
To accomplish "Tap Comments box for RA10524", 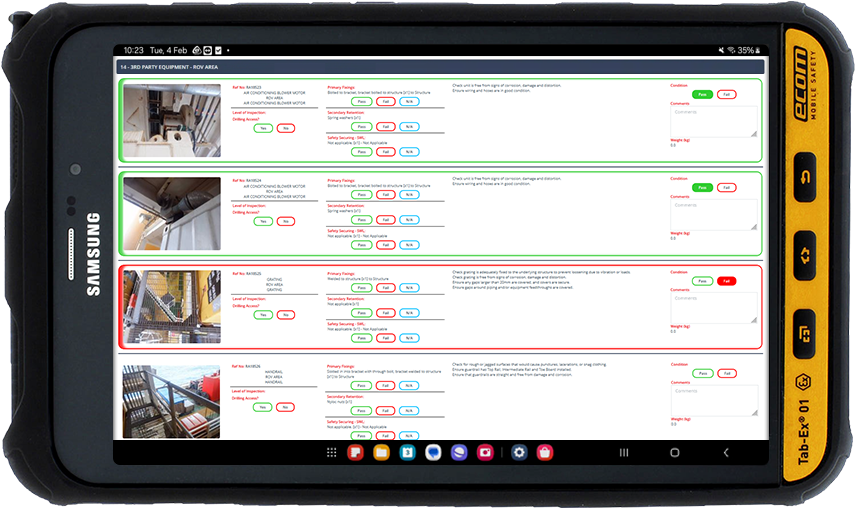I will click(714, 215).
